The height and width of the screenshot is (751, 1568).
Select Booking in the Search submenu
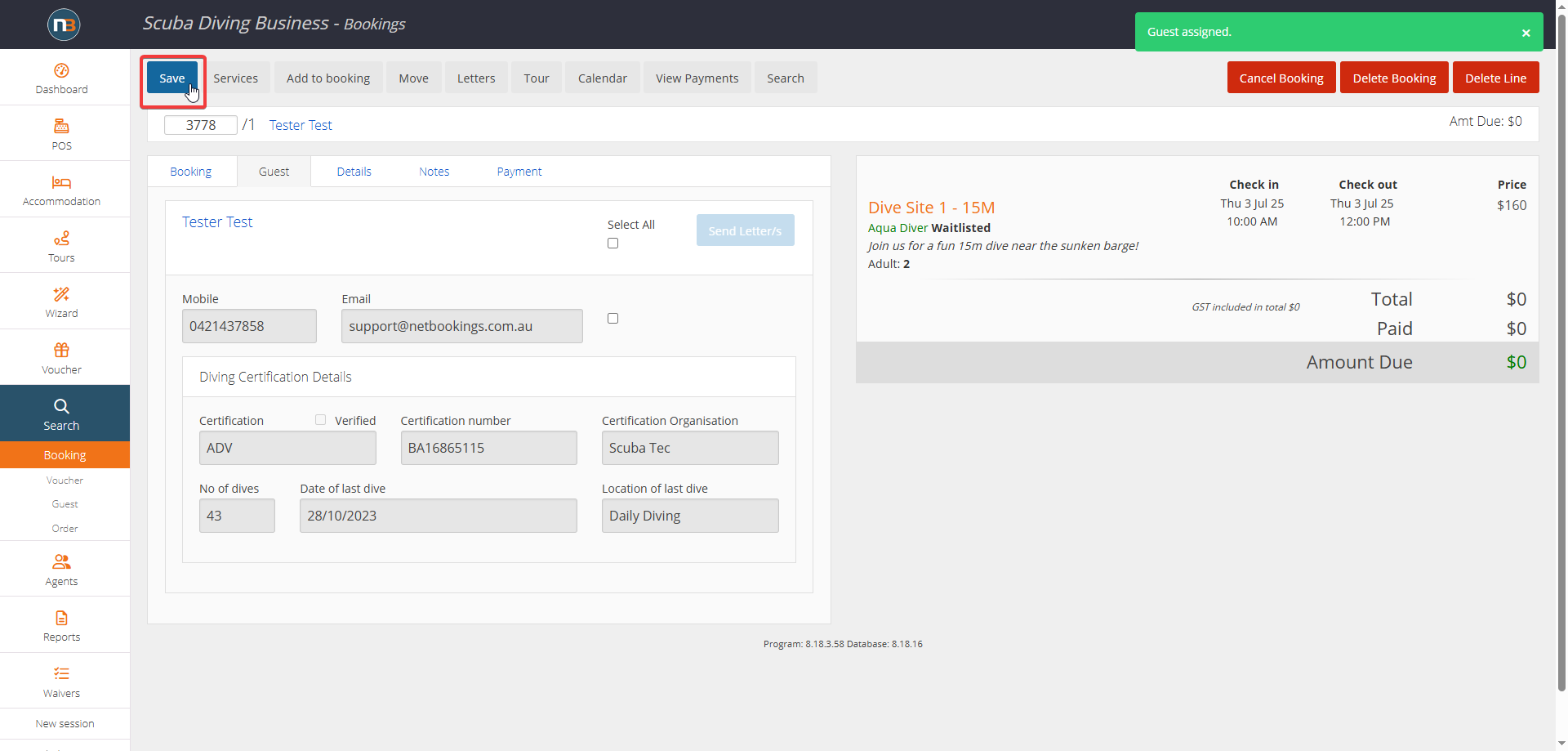[x=65, y=455]
